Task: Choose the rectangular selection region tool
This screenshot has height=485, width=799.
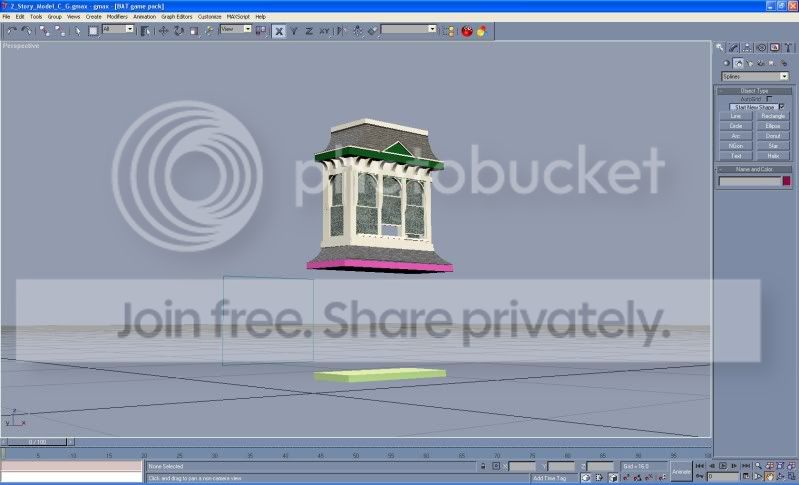Action: point(93,31)
